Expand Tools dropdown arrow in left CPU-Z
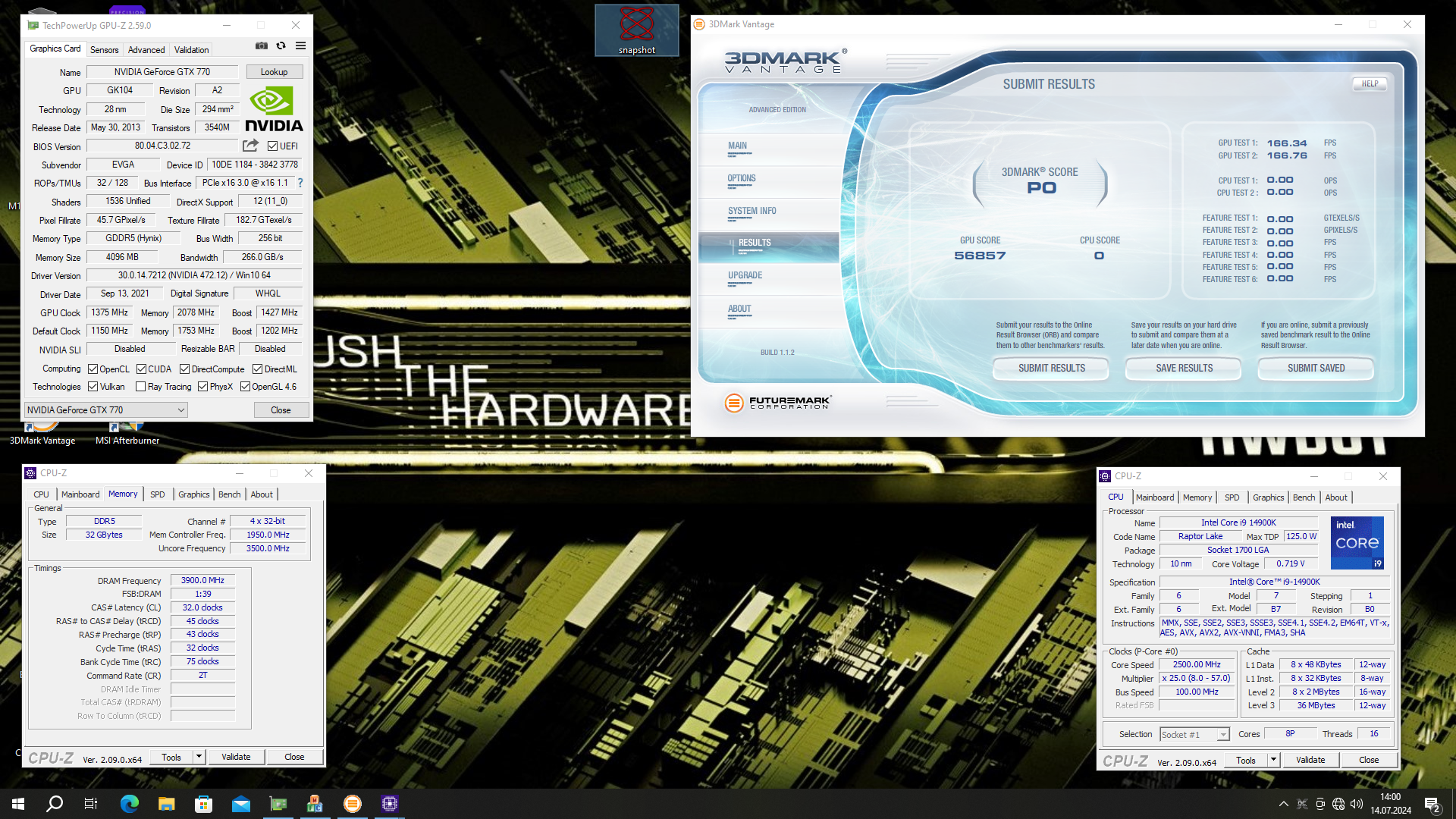The height and width of the screenshot is (819, 1456). (x=199, y=757)
